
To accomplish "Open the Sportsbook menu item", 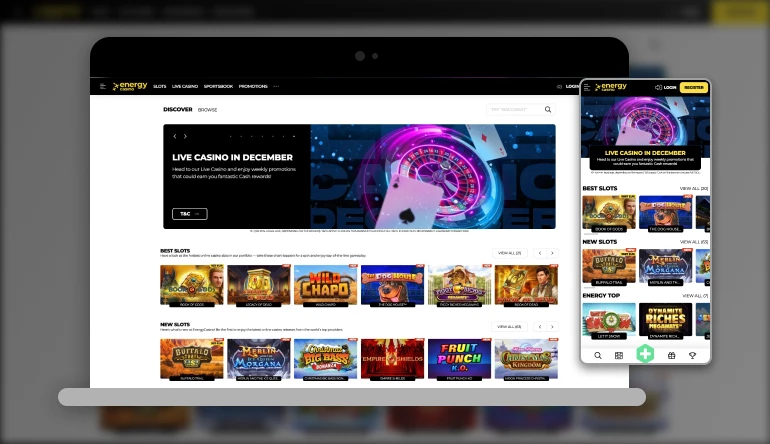I will click(218, 87).
